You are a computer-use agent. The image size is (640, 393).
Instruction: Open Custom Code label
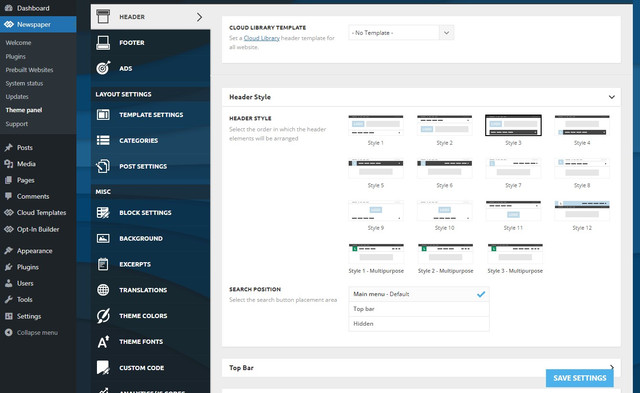point(141,368)
